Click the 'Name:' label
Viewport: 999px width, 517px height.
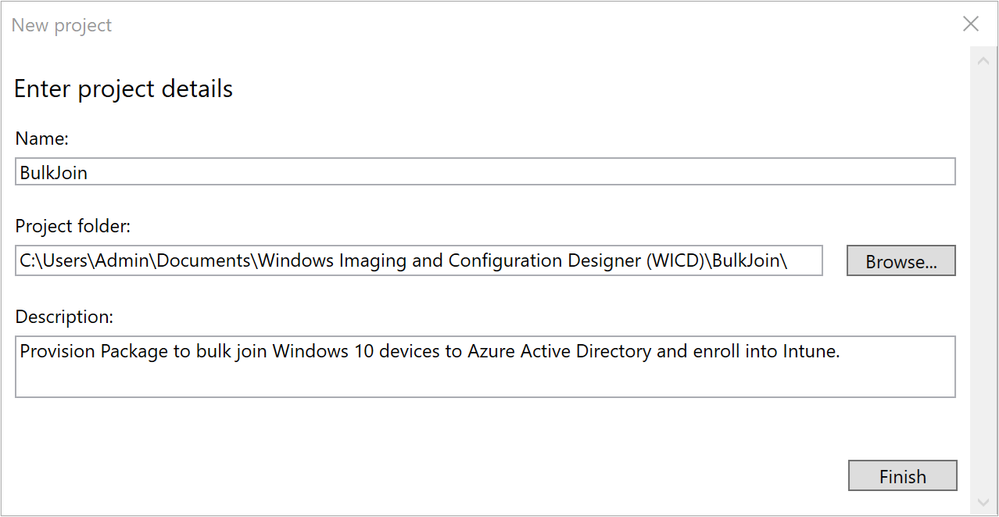(x=42, y=139)
